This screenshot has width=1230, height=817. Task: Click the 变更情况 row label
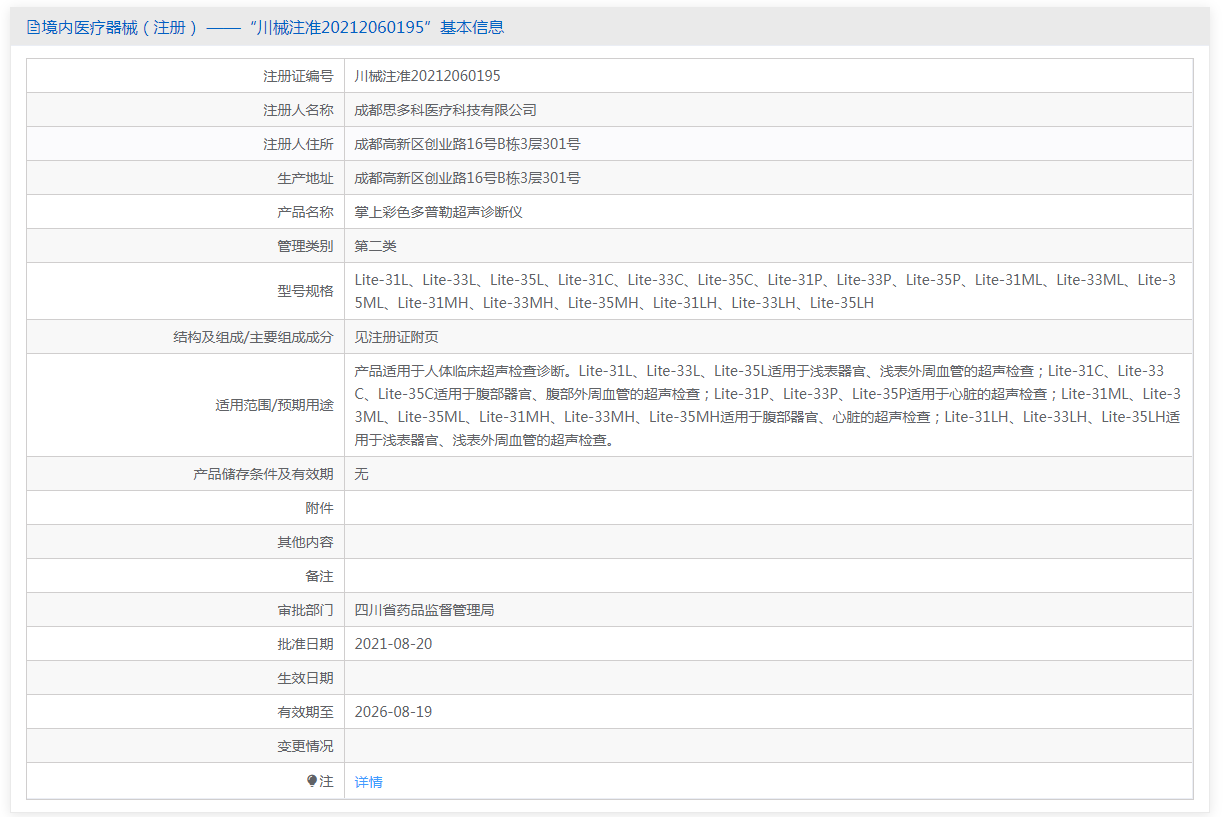click(305, 746)
